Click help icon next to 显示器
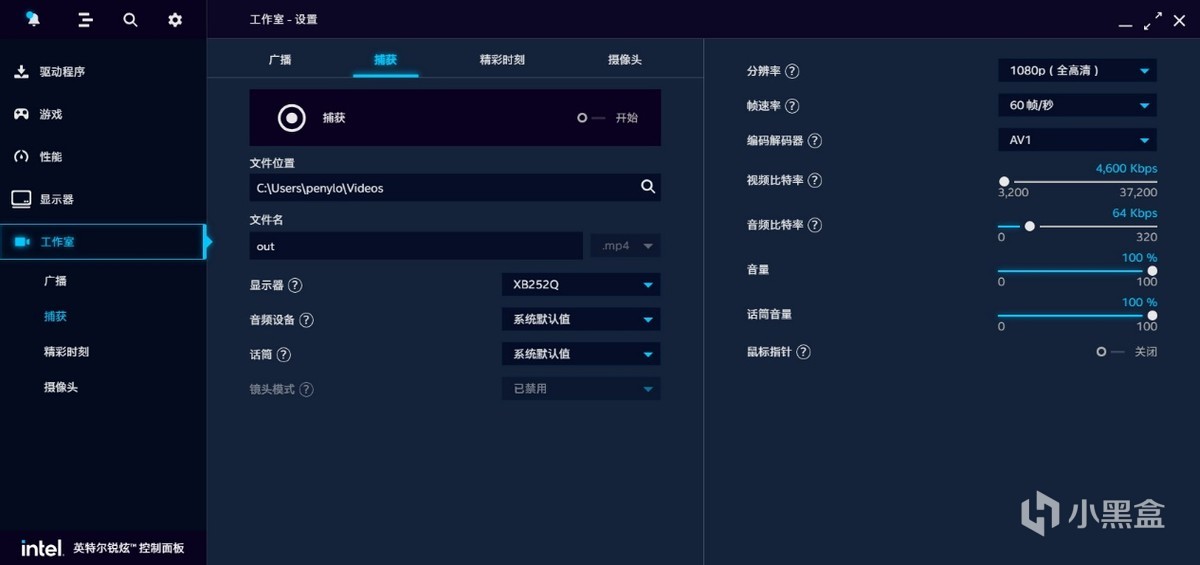 point(295,285)
